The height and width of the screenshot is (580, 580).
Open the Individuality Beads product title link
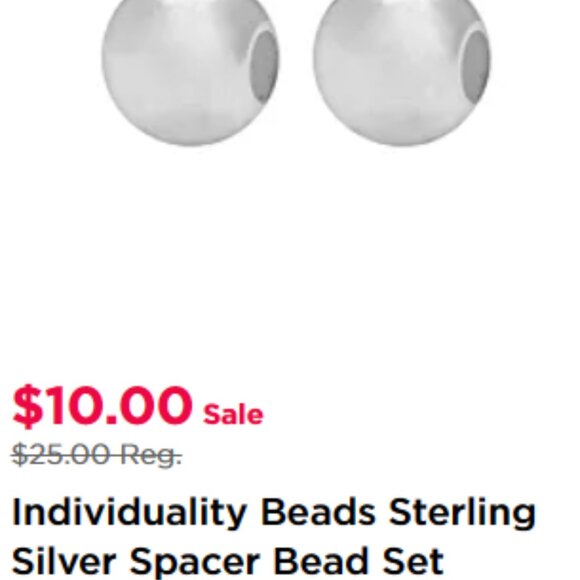click(x=274, y=536)
